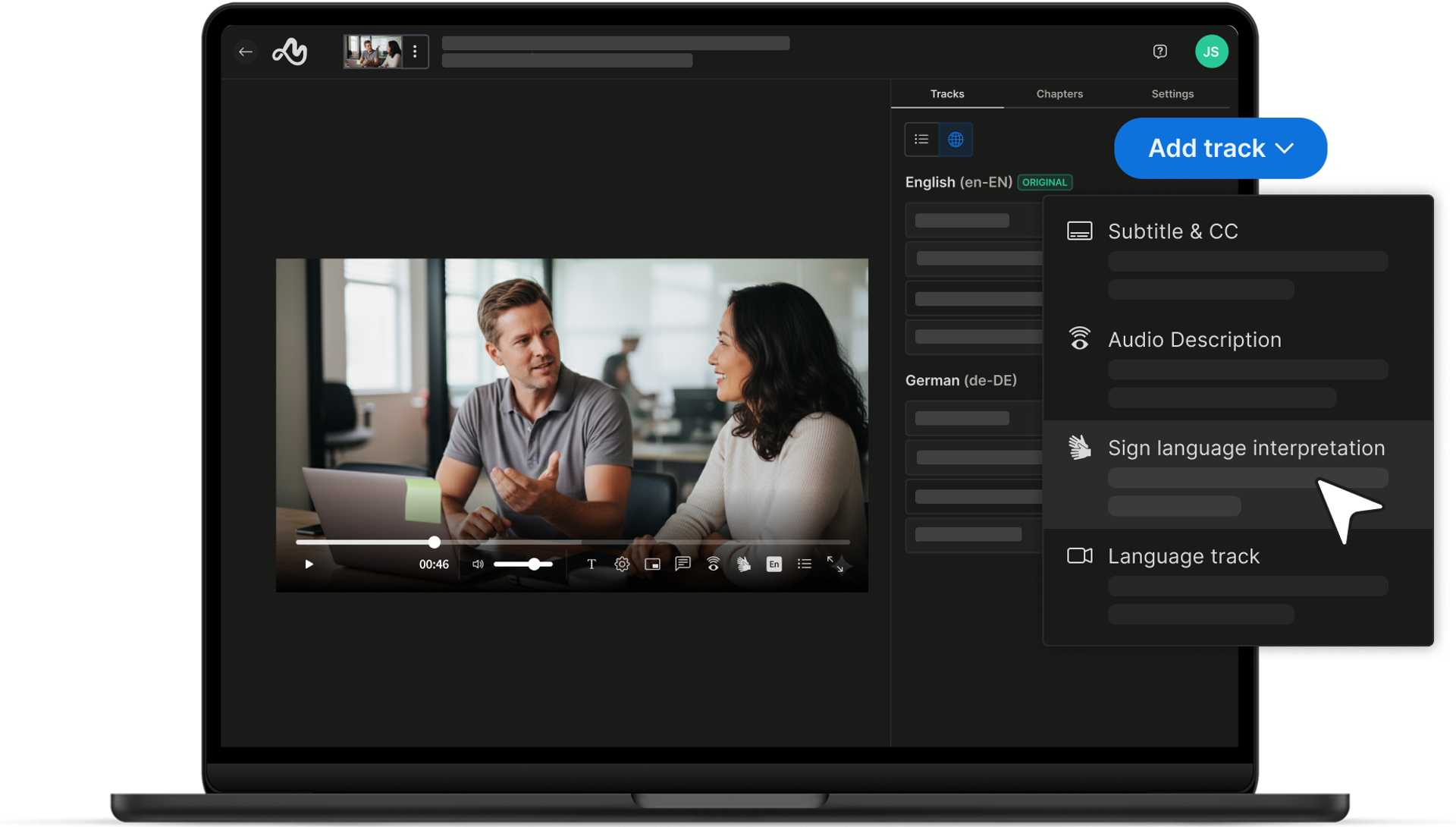Choose Subtitle & CC from the menu
This screenshot has width=1456, height=827.
[1238, 258]
